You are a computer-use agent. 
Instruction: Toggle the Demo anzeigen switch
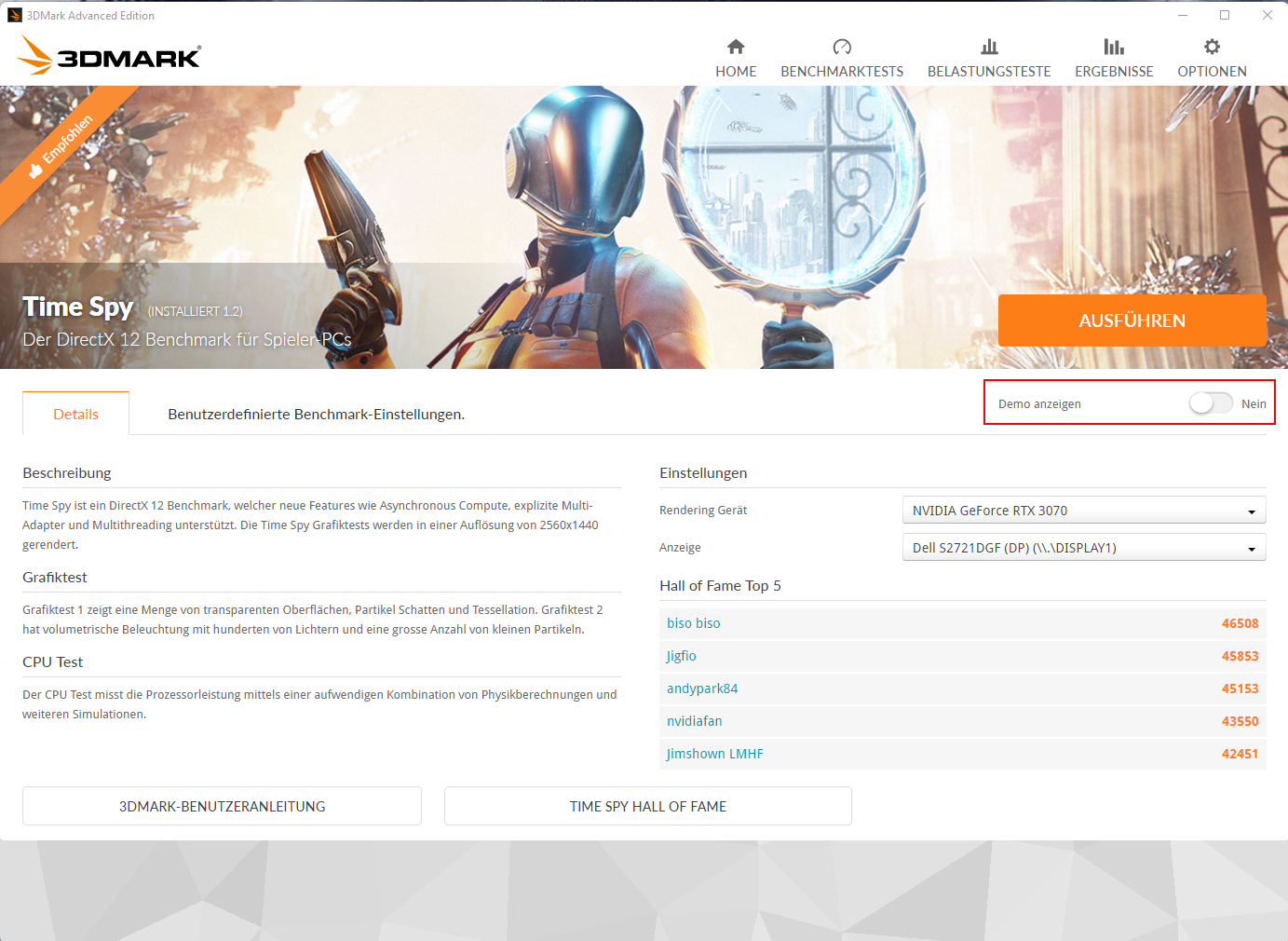coord(1211,403)
